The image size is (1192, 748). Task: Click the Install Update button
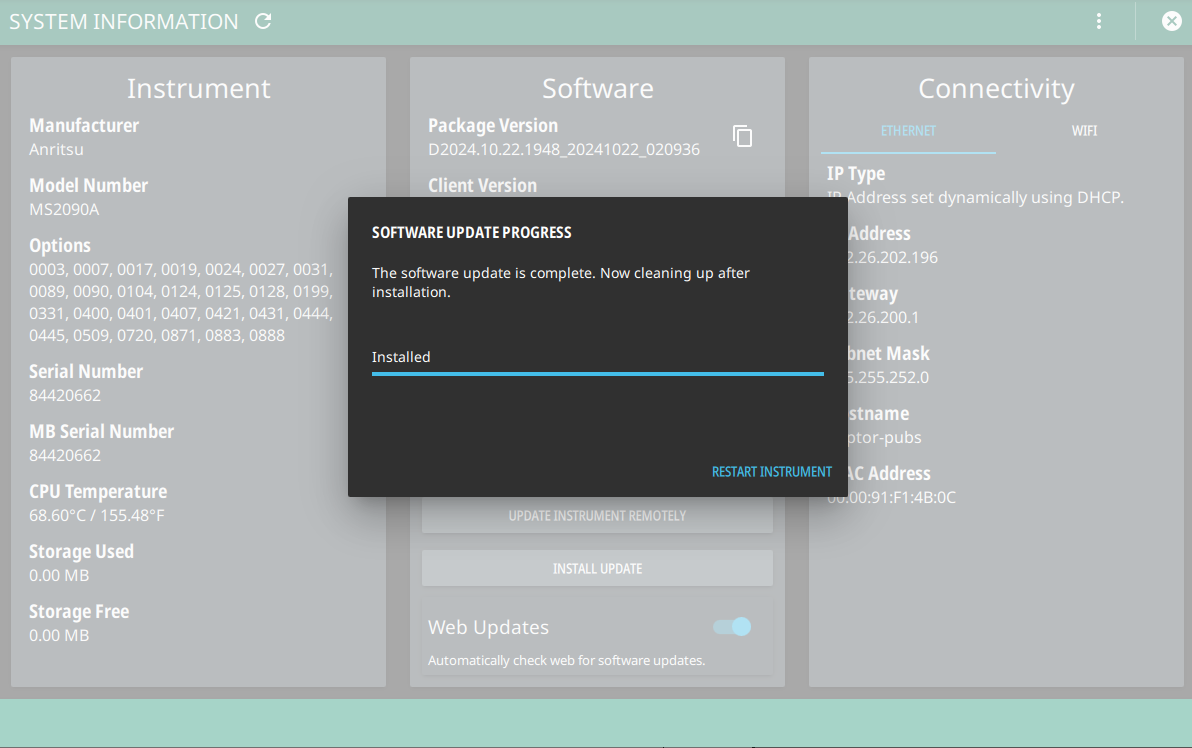(597, 568)
